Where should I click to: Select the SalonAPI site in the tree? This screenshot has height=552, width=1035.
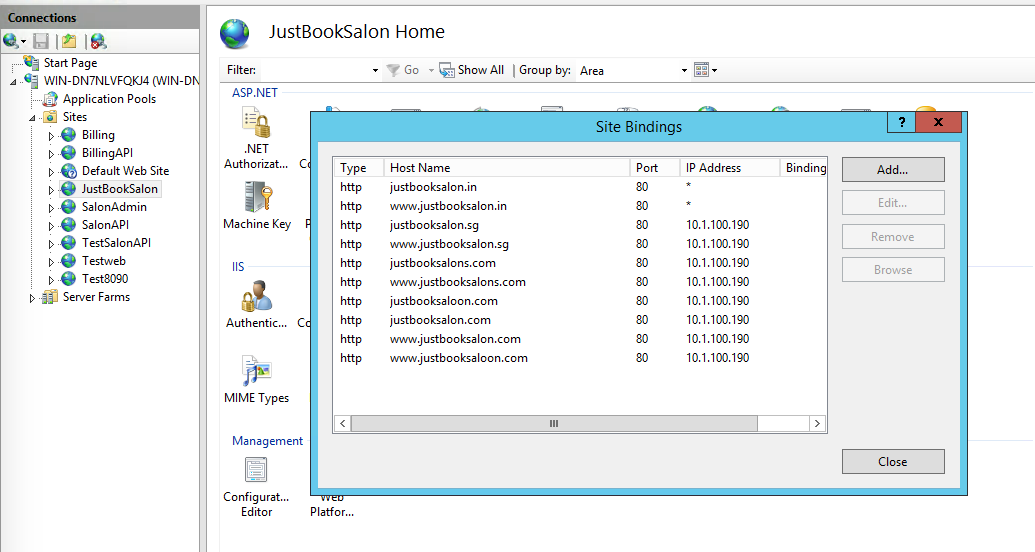tap(105, 224)
